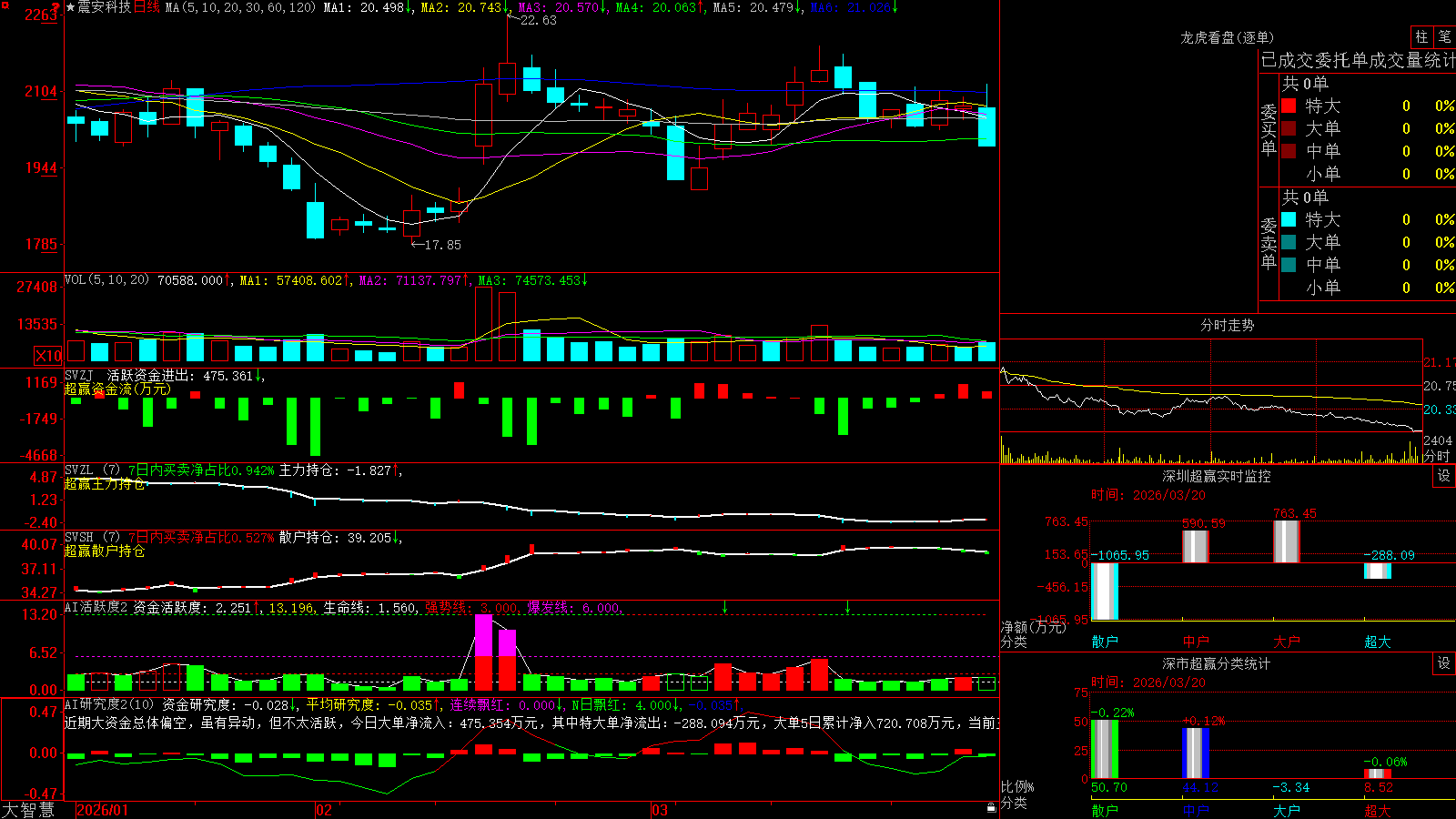Click the dark red 大单 swatch under 委买单
Image resolution: width=1456 pixels, height=819 pixels.
(x=1289, y=128)
